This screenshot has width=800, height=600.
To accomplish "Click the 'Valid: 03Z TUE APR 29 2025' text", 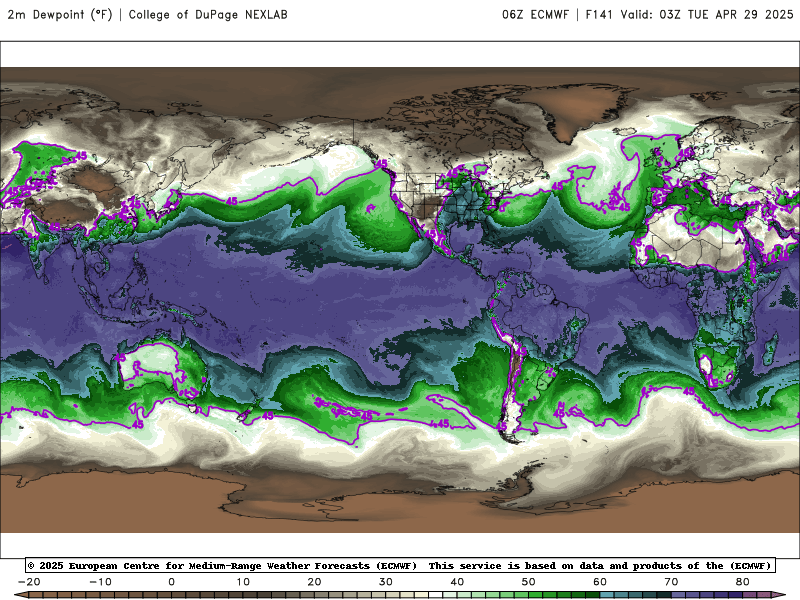I will [707, 14].
